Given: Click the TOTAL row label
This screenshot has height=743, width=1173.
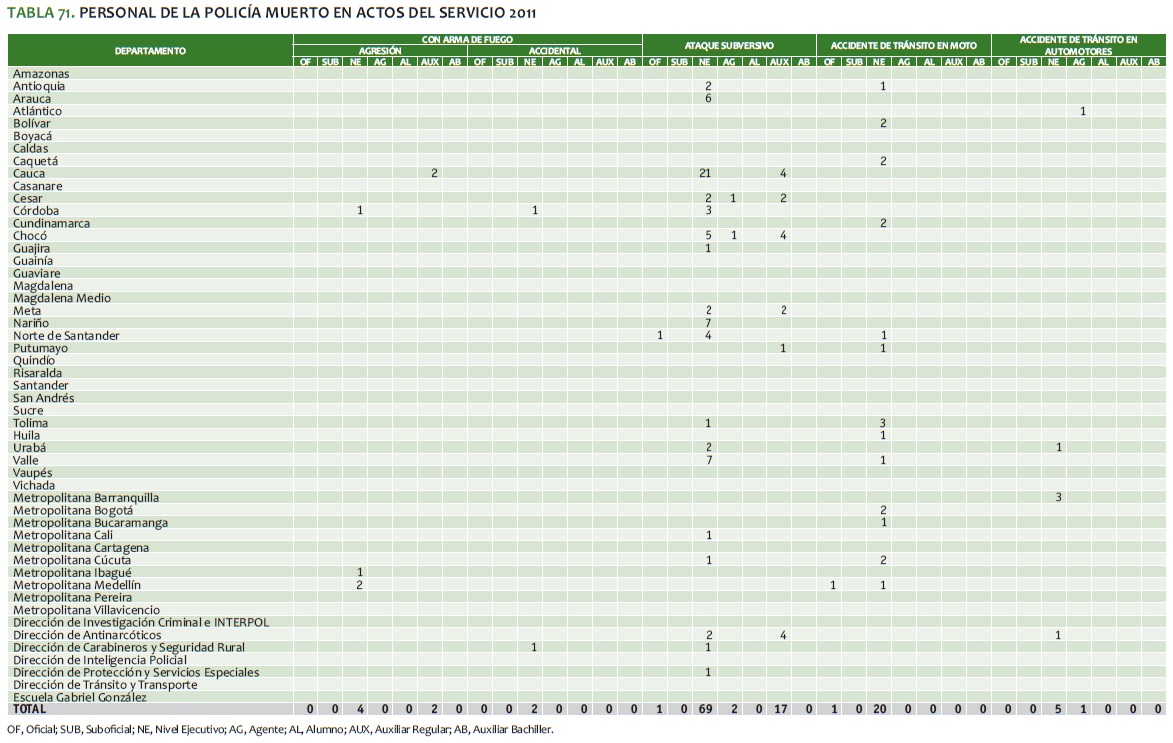Looking at the screenshot, I should (29, 708).
